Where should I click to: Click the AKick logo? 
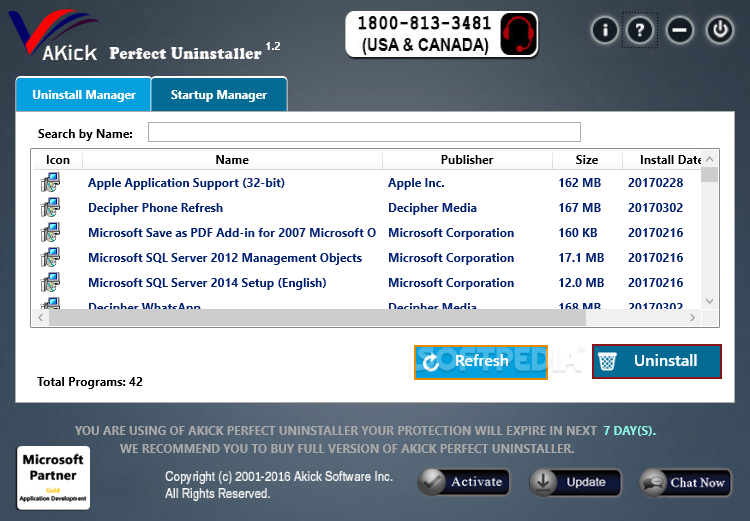[x=54, y=36]
